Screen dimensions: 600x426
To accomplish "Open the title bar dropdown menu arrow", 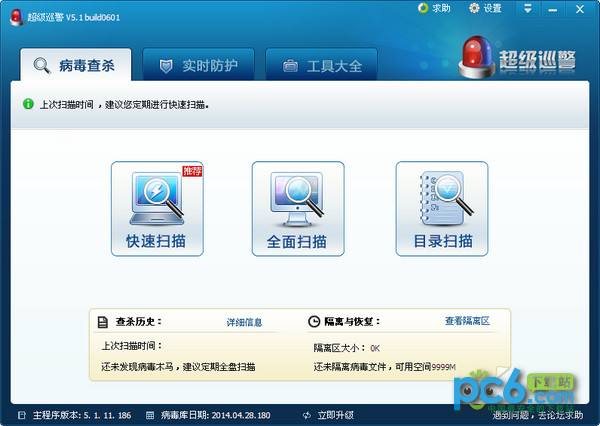I will click(x=528, y=8).
